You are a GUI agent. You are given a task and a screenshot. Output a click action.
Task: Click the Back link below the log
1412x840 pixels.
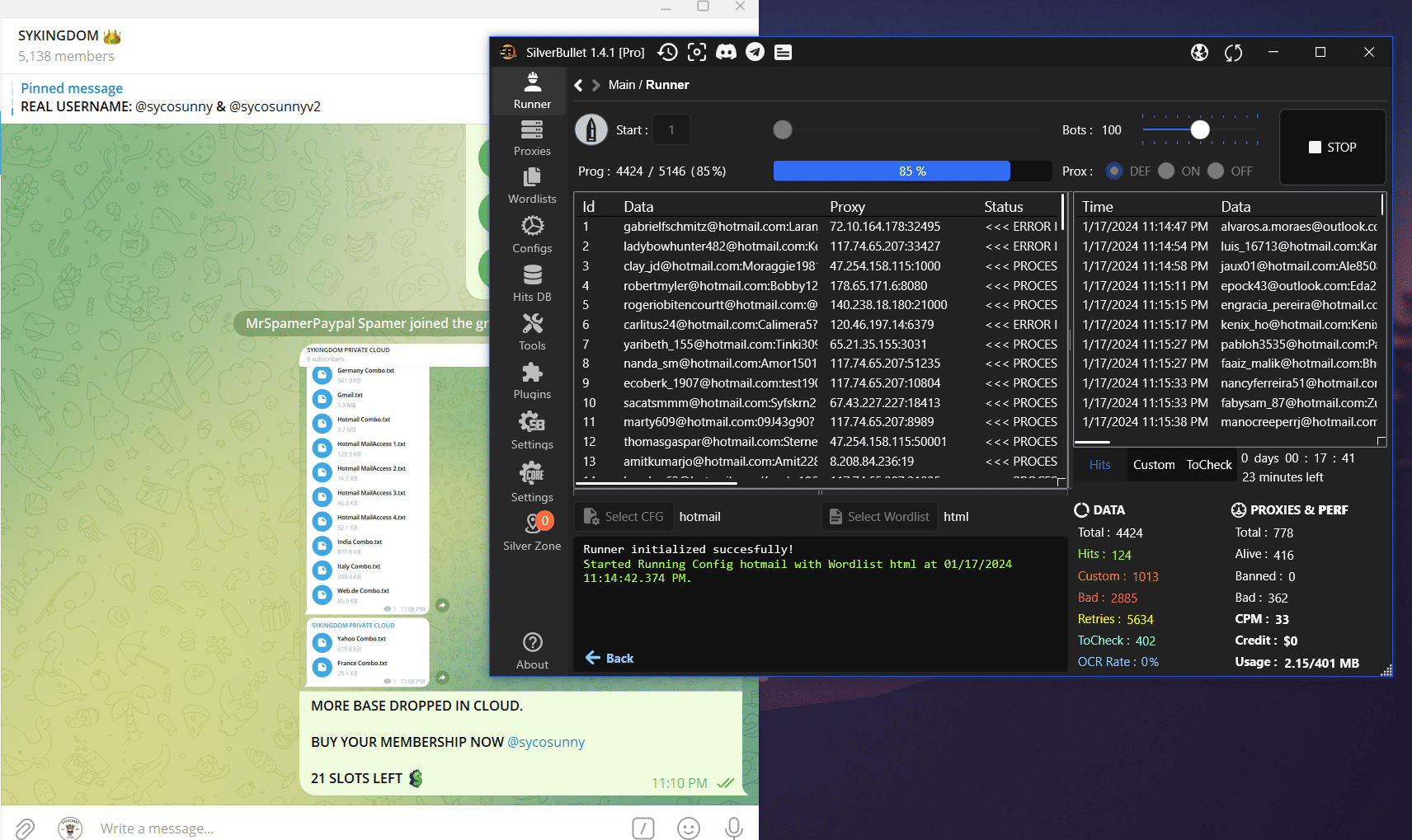coord(610,658)
